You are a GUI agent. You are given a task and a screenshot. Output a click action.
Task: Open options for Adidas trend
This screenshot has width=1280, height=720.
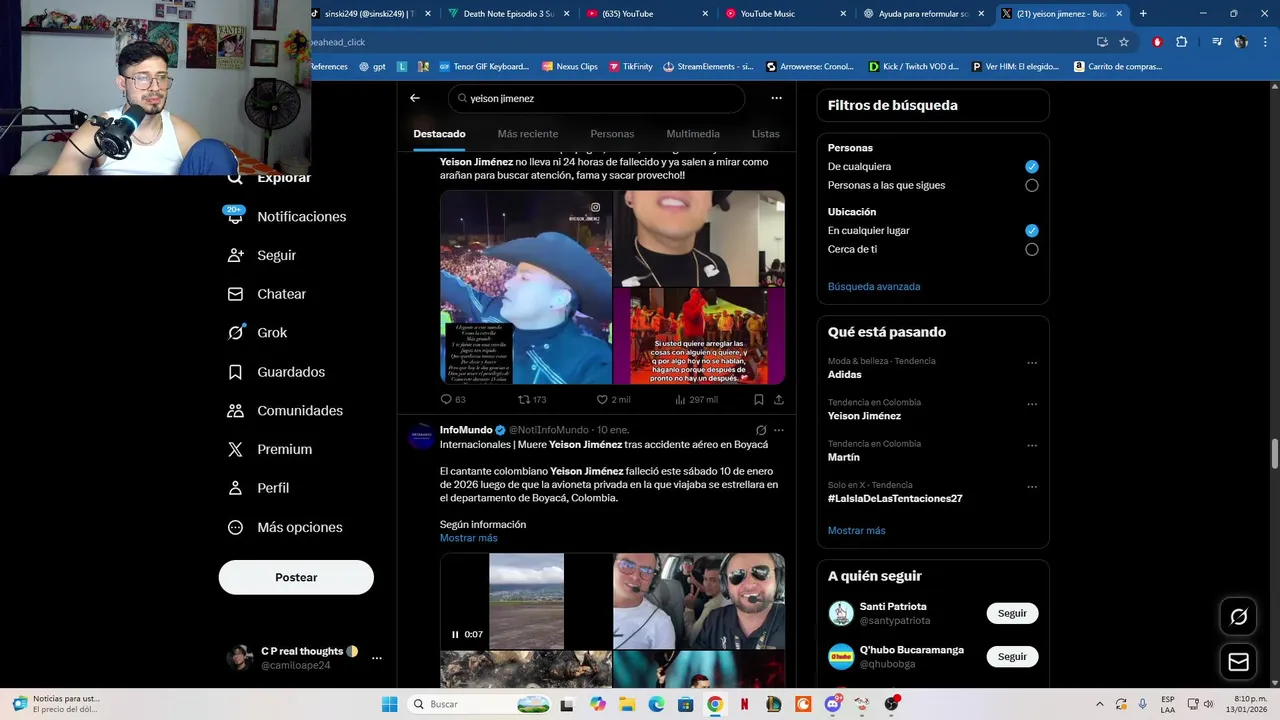1032,363
